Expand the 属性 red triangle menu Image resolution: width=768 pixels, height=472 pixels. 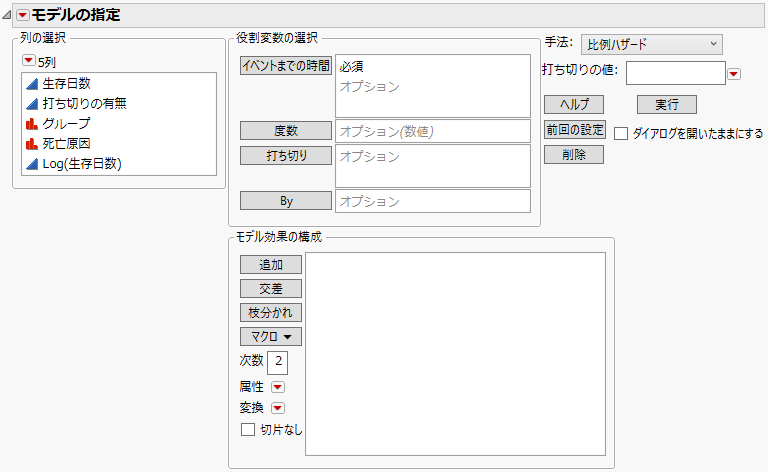(x=278, y=386)
